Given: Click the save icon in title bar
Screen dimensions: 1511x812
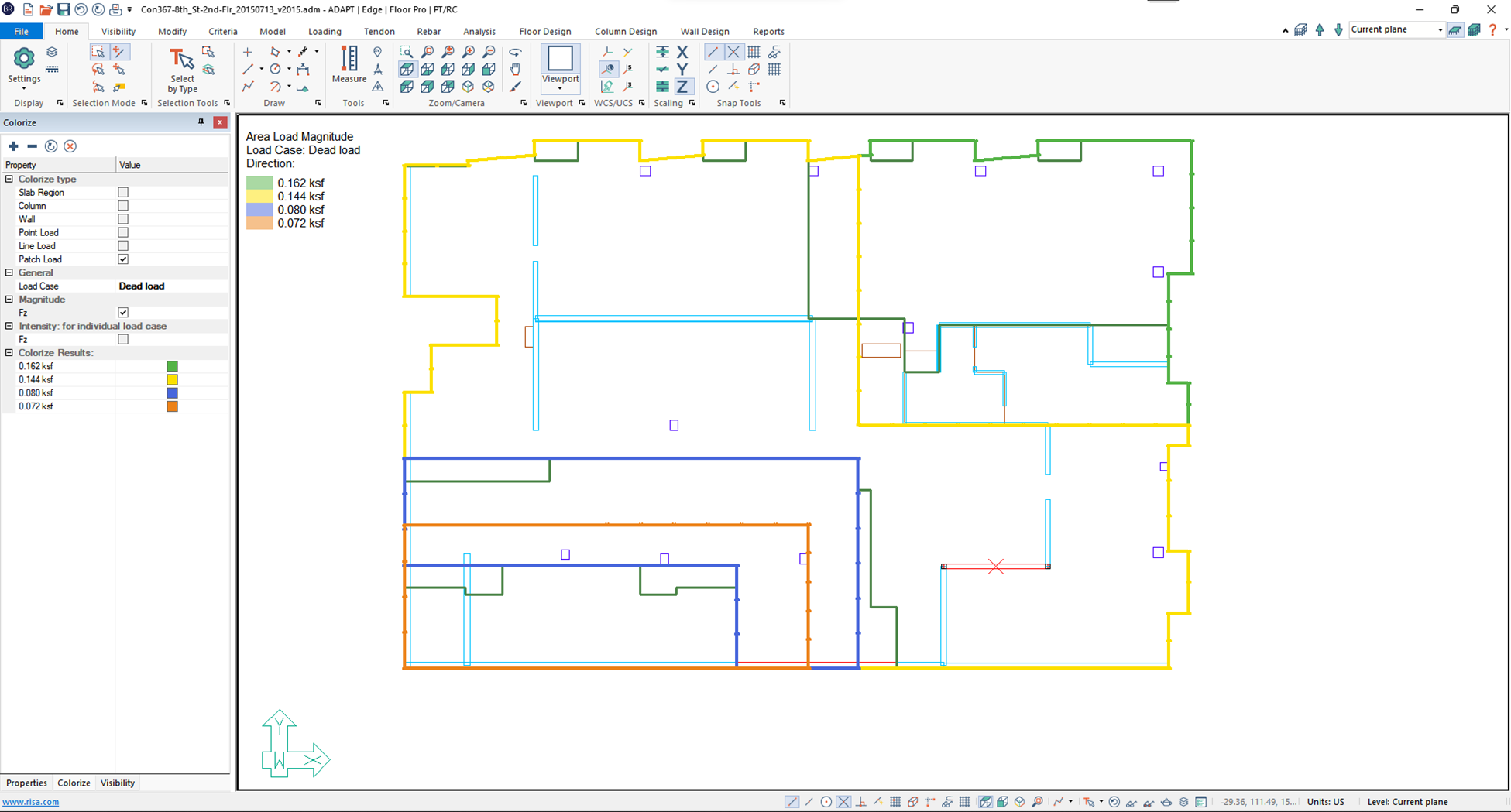Looking at the screenshot, I should click(x=64, y=9).
